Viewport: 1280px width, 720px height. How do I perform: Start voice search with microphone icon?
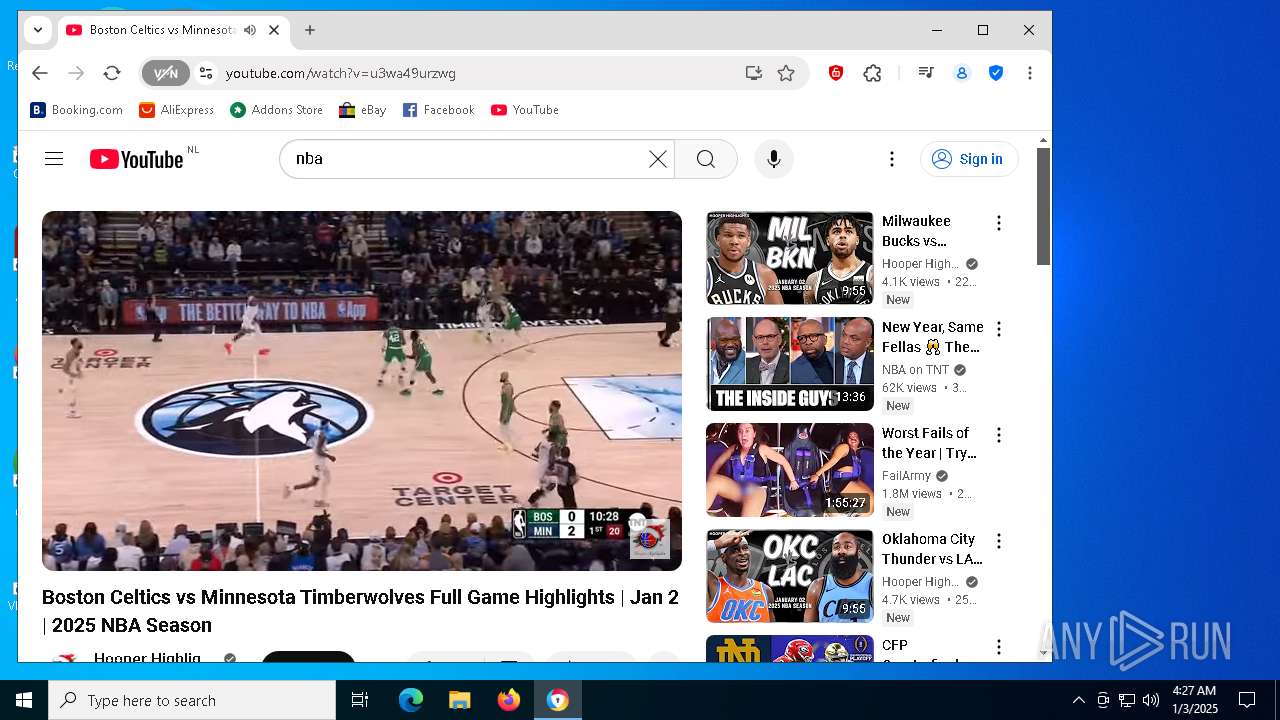773,159
